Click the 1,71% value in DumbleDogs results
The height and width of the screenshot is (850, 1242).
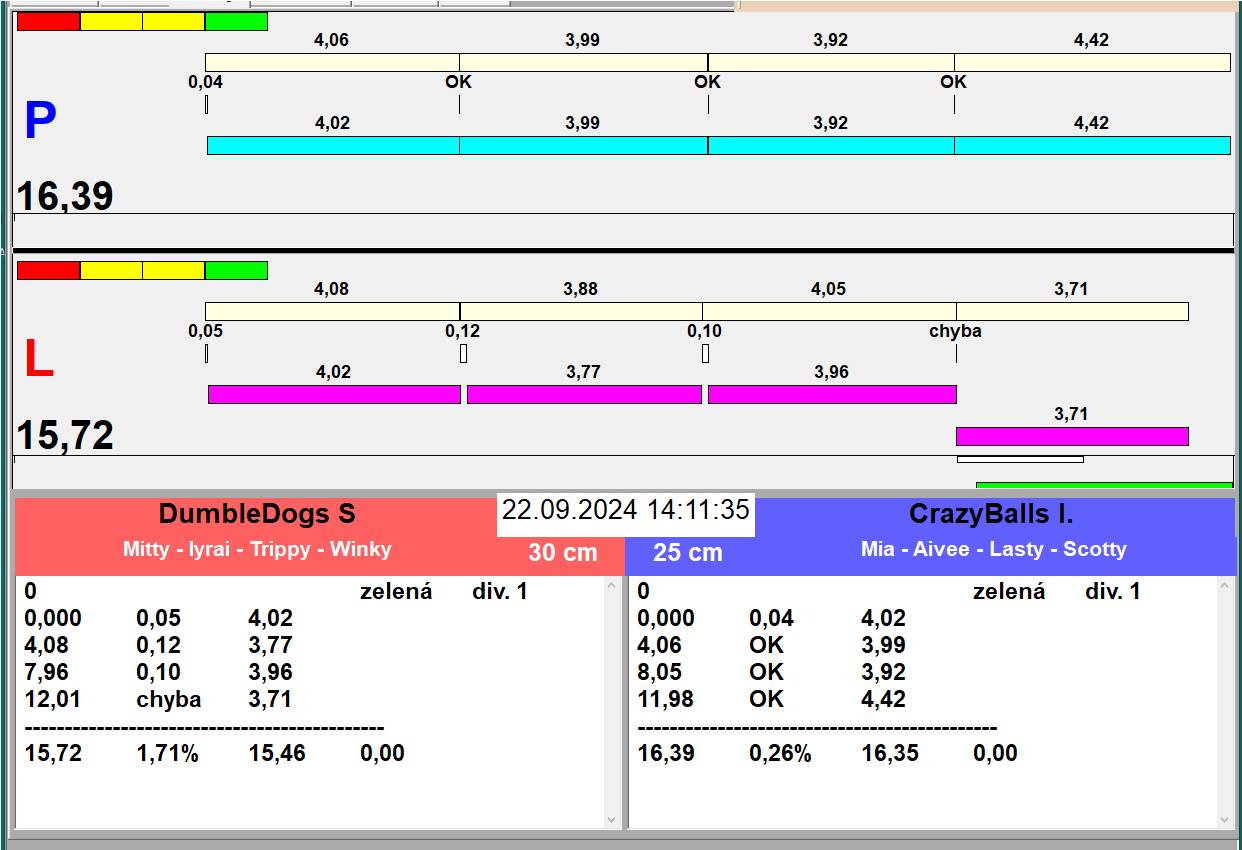[x=168, y=753]
